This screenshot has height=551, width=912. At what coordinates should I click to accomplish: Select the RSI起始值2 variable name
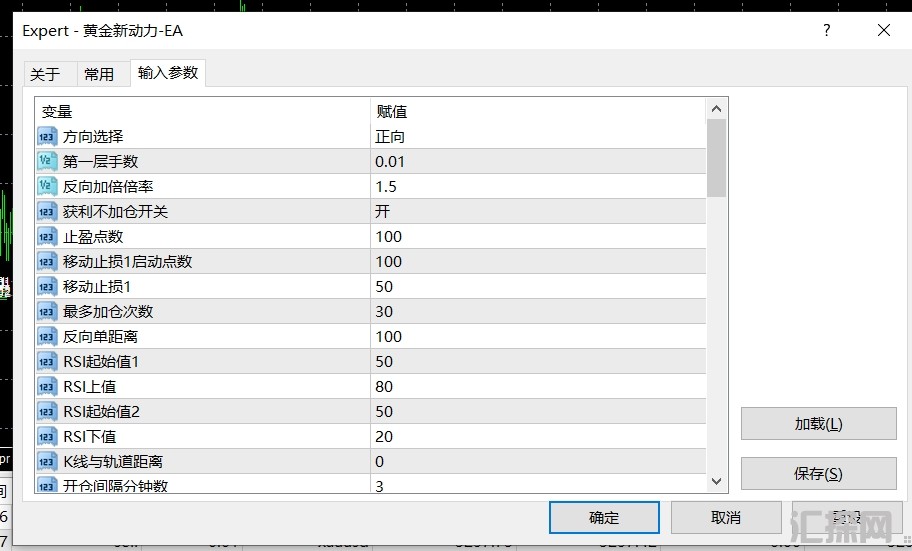point(101,412)
